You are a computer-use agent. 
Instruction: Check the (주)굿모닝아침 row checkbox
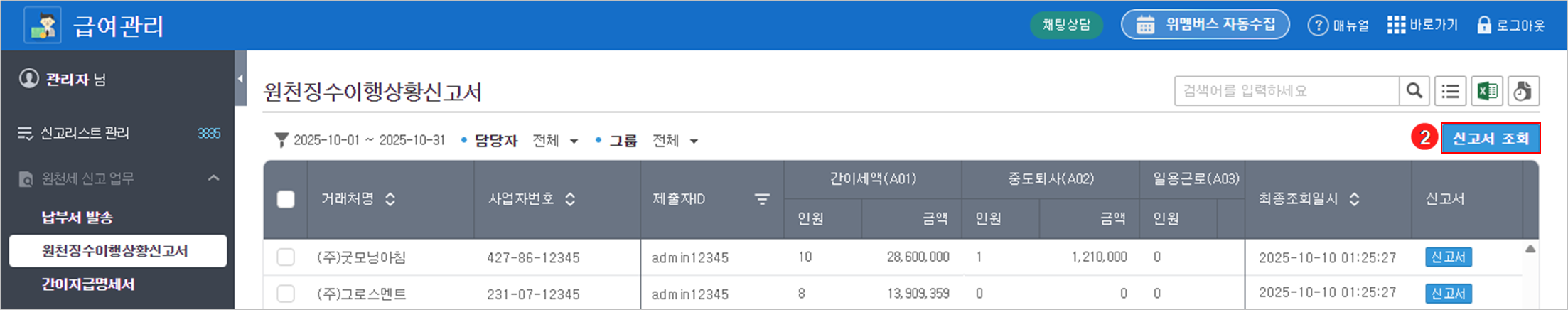[x=286, y=257]
